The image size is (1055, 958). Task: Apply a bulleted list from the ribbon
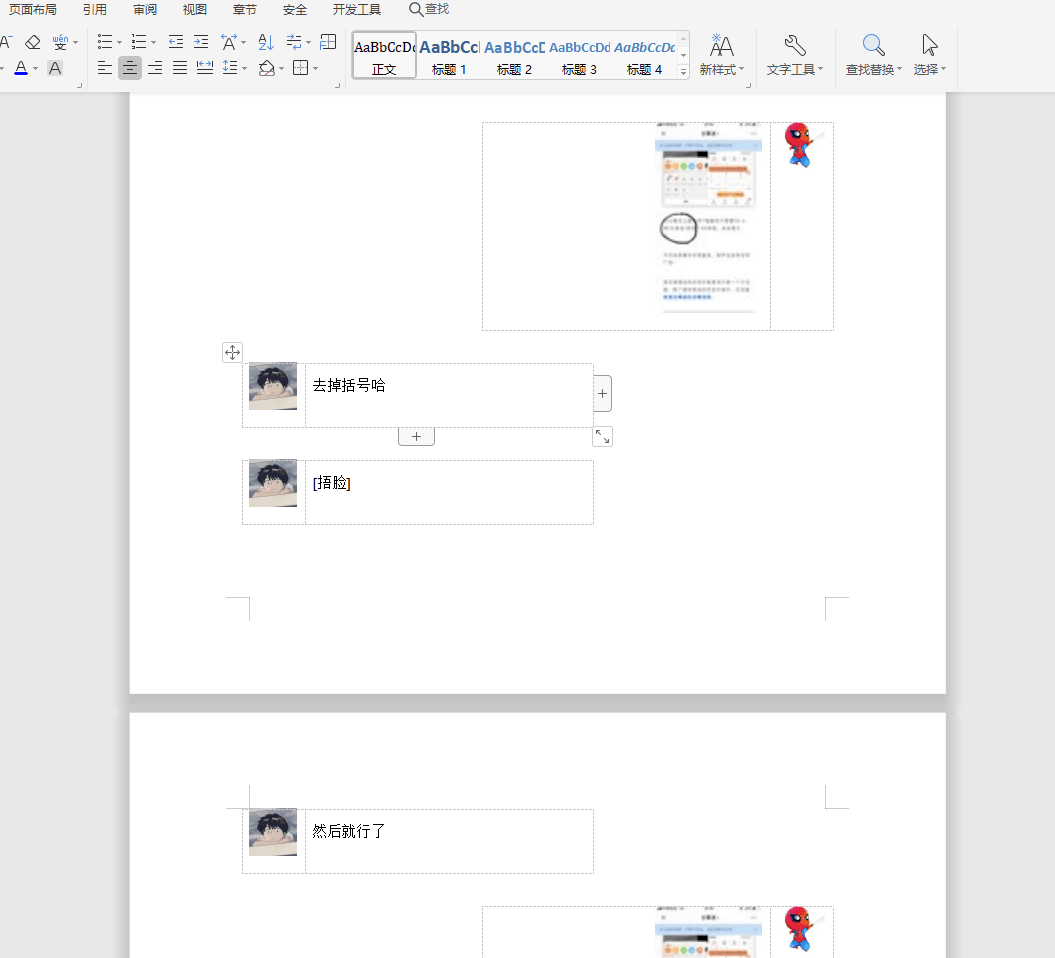103,41
